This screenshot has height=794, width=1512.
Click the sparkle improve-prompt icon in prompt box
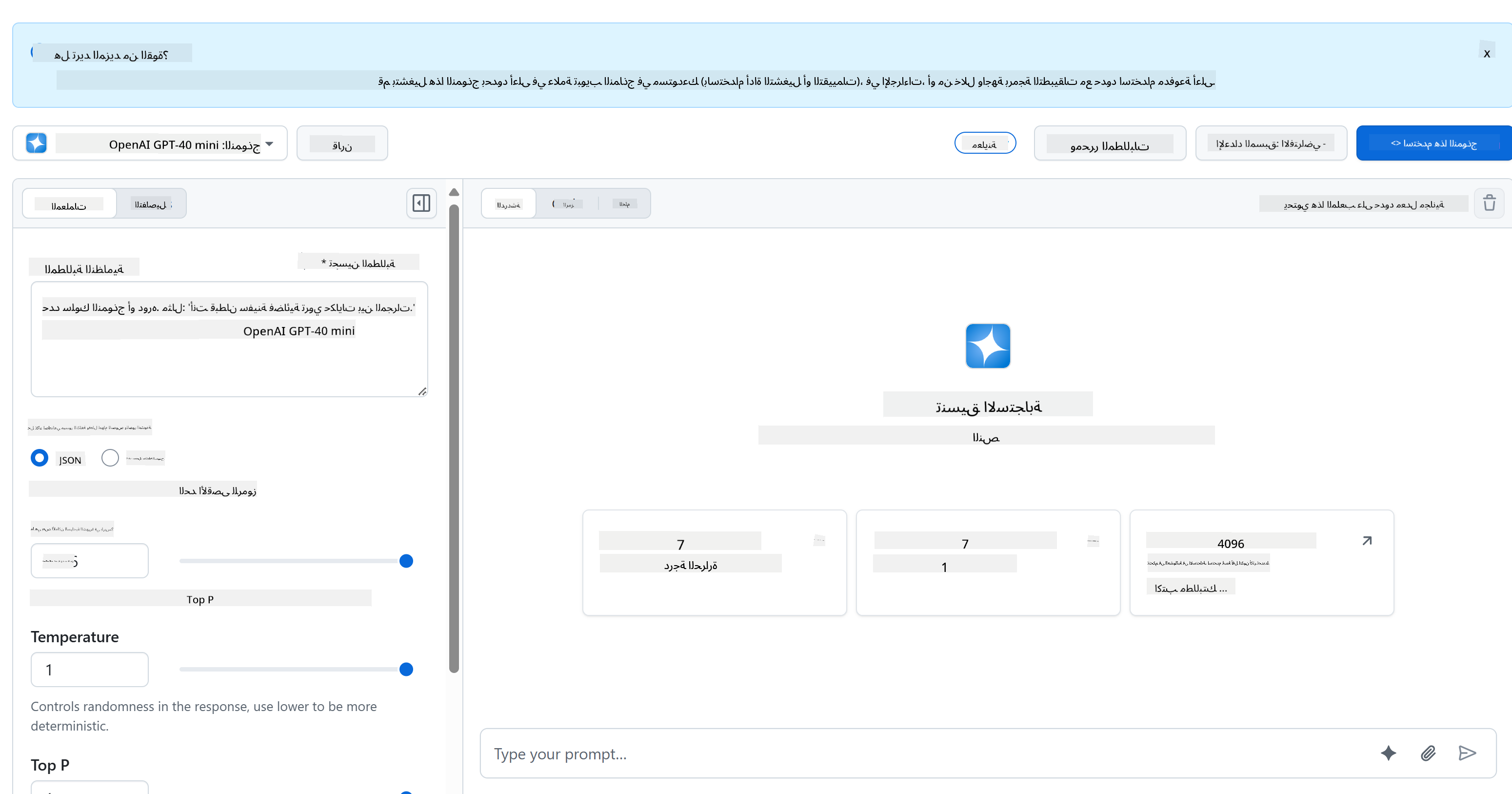pyautogui.click(x=1388, y=753)
